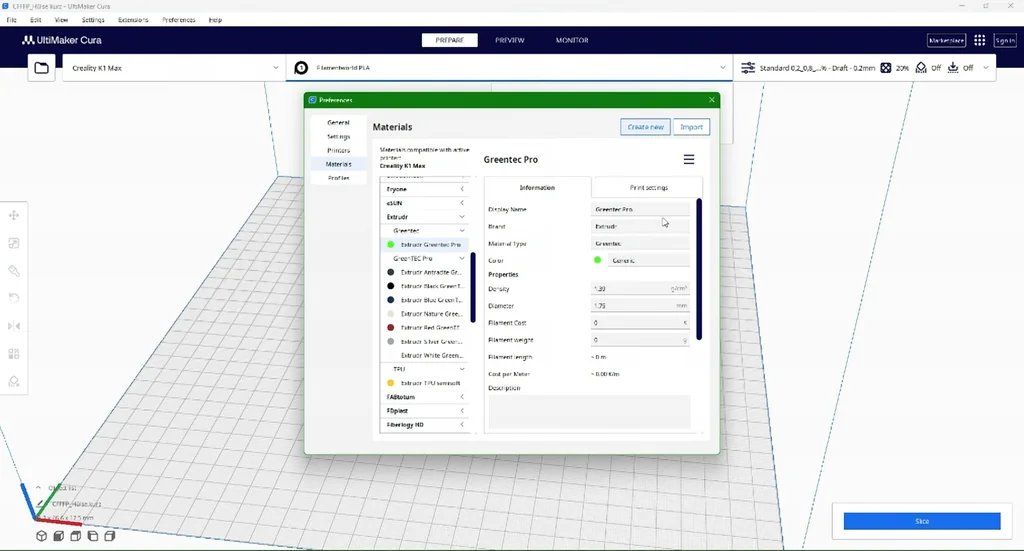1024x551 pixels.
Task: Switch to right view cube icon
Action: (x=110, y=536)
